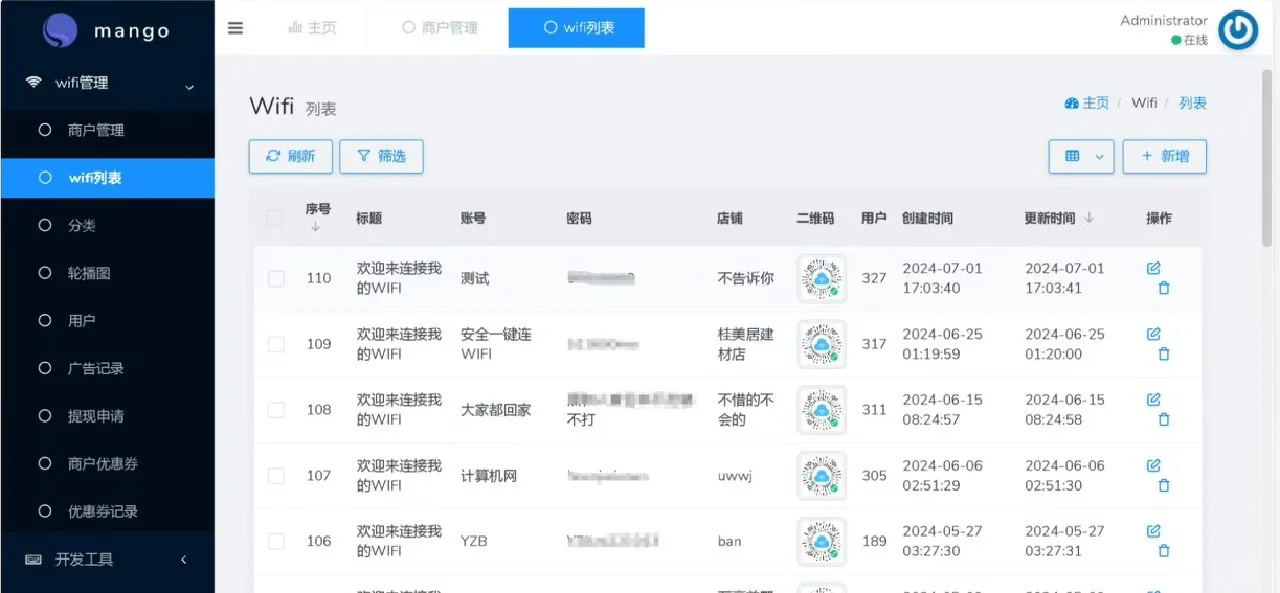Switch to the 主页 navigation tab
The image size is (1280, 593).
[311, 28]
